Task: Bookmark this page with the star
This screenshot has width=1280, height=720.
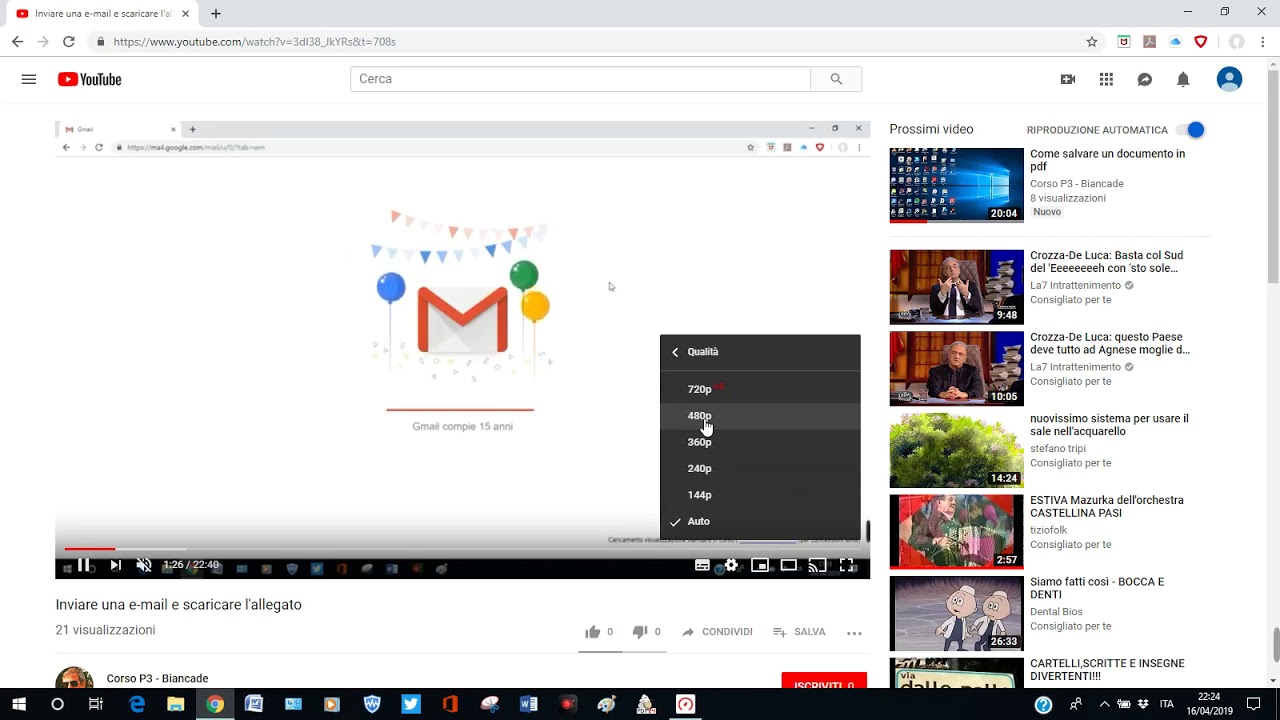Action: 1092,42
